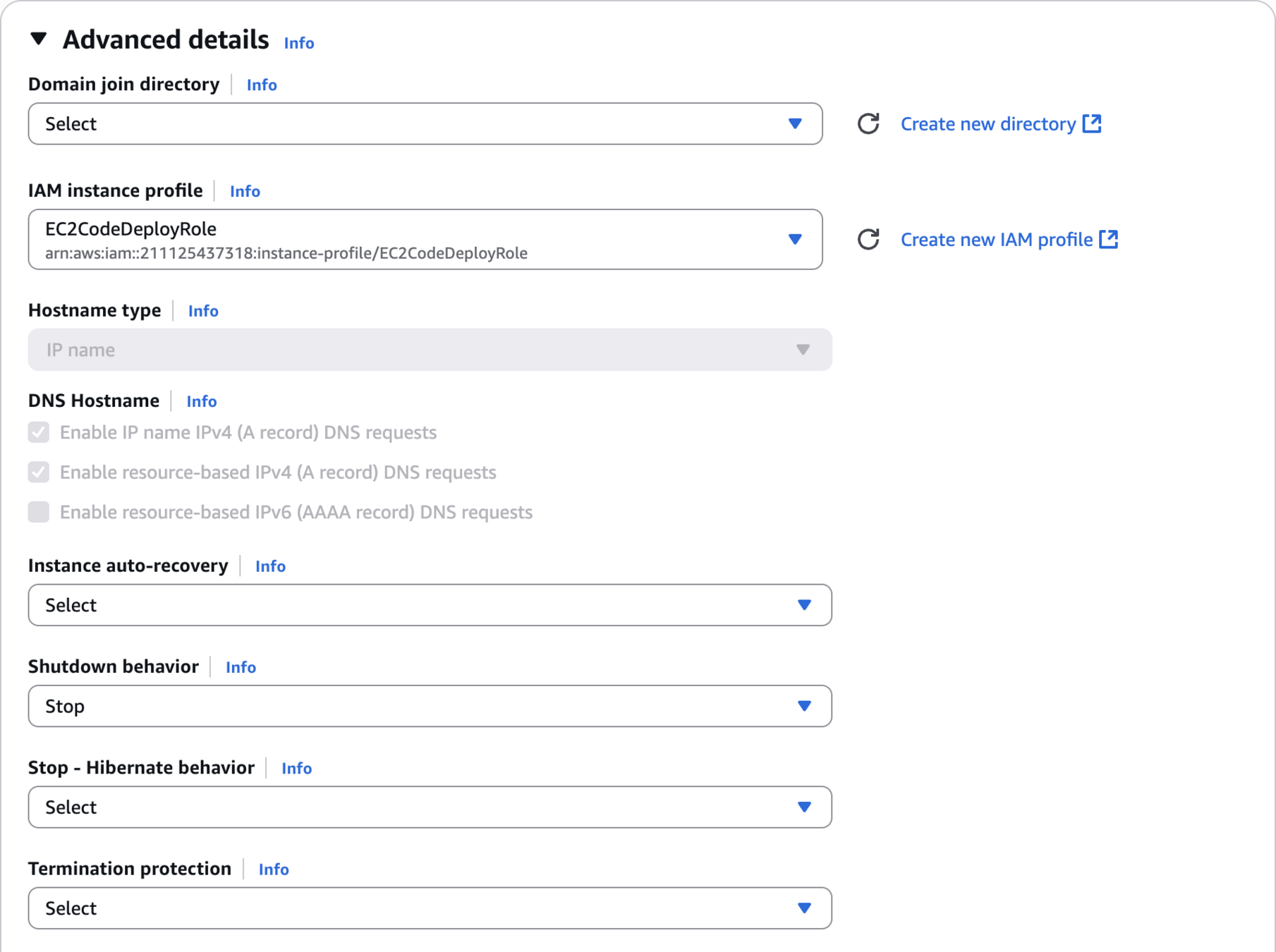Screen dimensions: 1276x952
Task: Toggle resource-based IPv4 (A record) DNS checkbox
Action: point(39,472)
